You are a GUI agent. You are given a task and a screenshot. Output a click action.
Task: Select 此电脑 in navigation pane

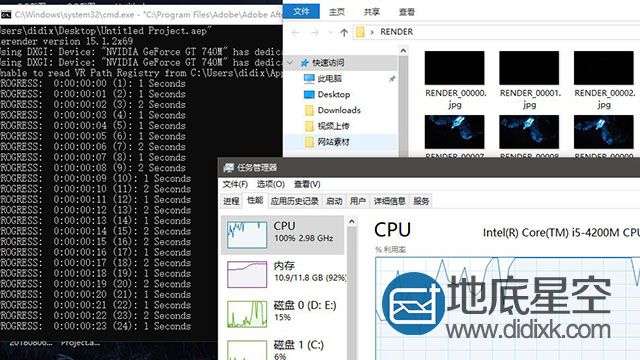[x=329, y=78]
